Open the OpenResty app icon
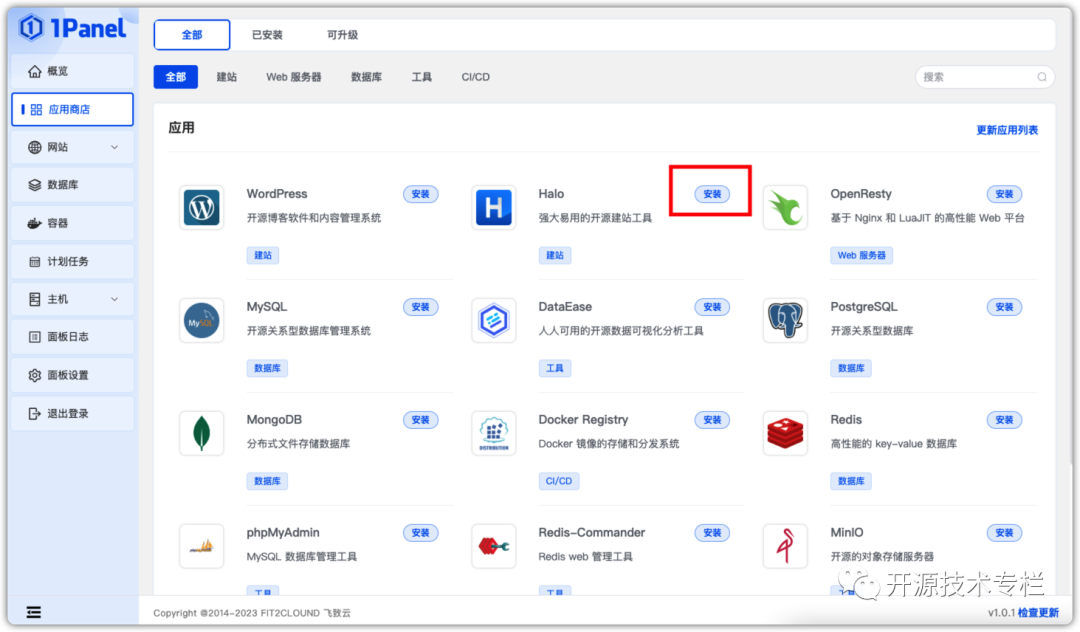The width and height of the screenshot is (1080, 632). point(785,207)
